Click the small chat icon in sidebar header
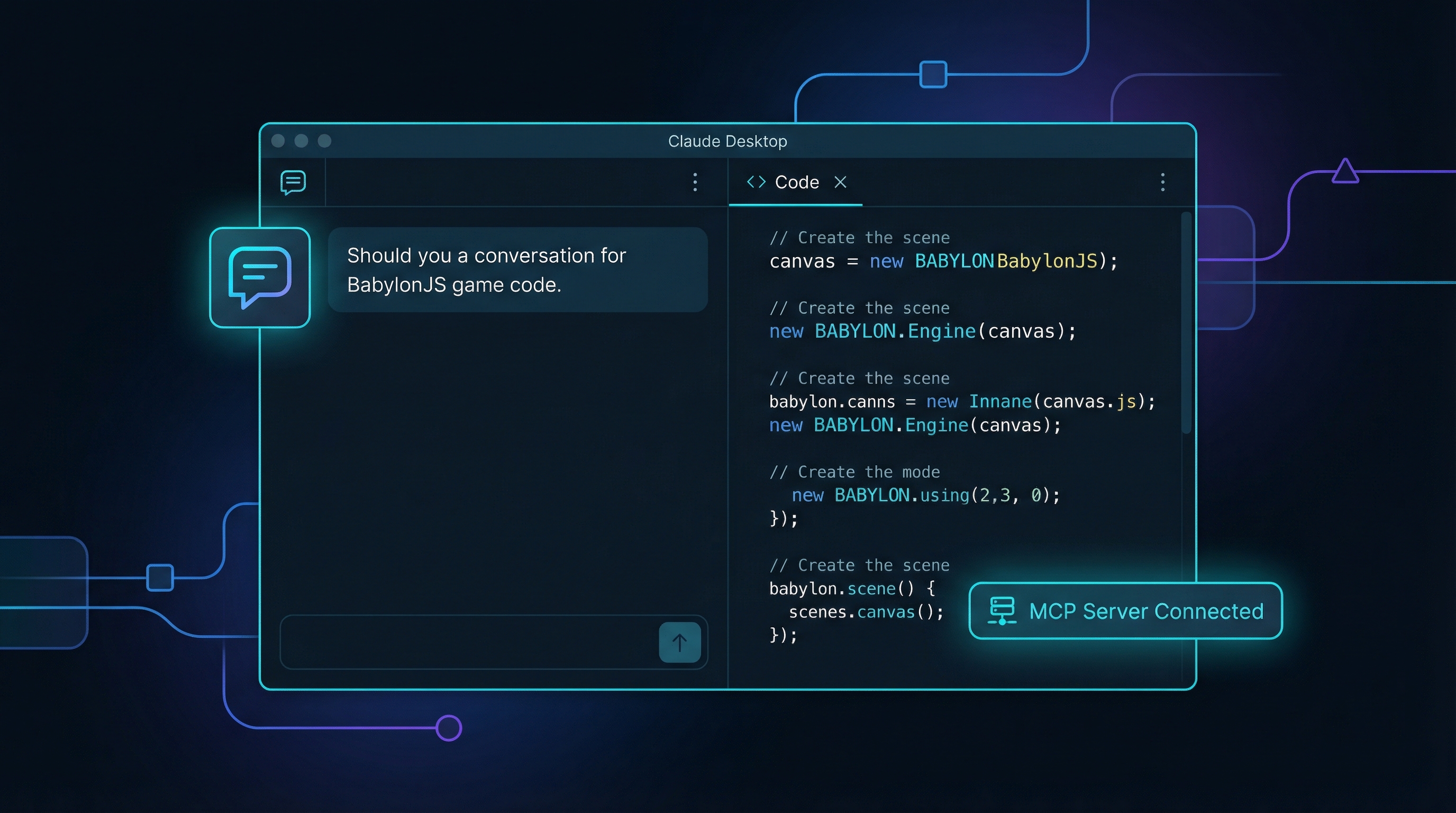 [293, 182]
